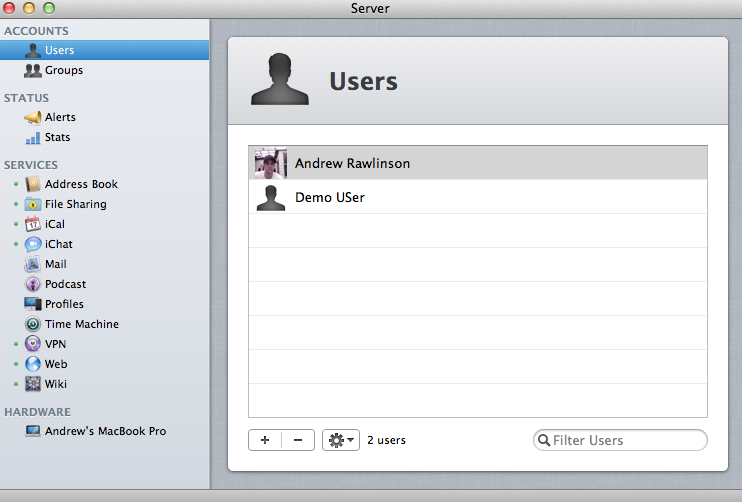Open the Time Machine service label
This screenshot has height=502, width=742.
pyautogui.click(x=82, y=324)
